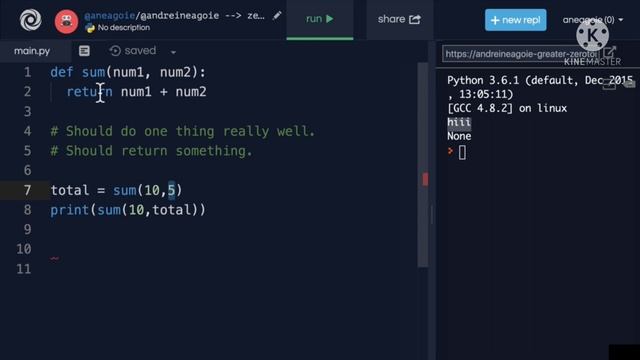Click the repl title '@andreineagoie --> ze…'
This screenshot has width=640, height=360.
[202, 16]
